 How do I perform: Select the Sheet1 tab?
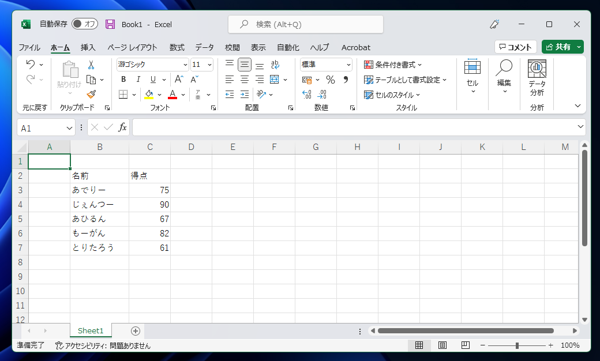point(91,330)
